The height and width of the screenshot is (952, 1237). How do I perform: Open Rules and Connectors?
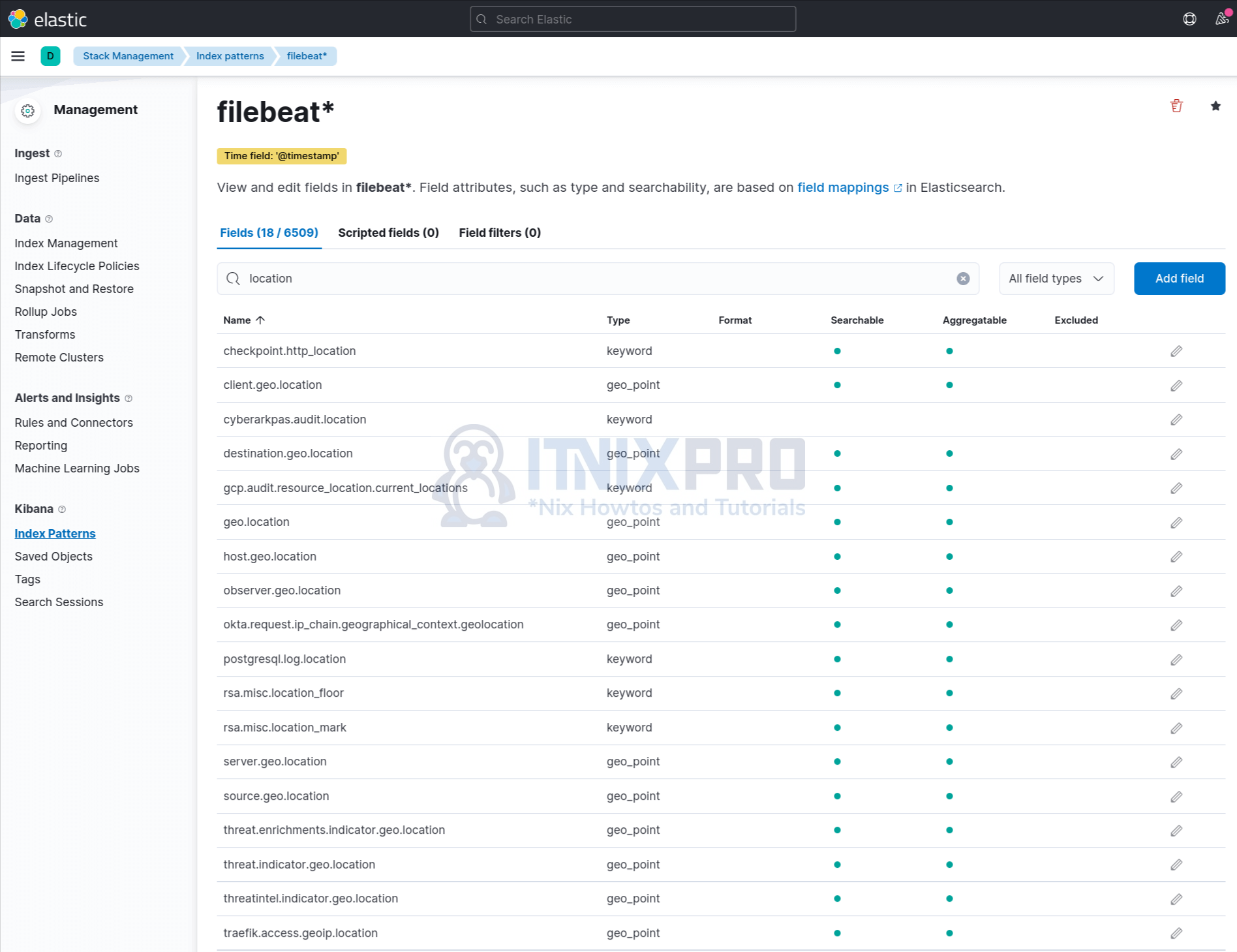(74, 423)
